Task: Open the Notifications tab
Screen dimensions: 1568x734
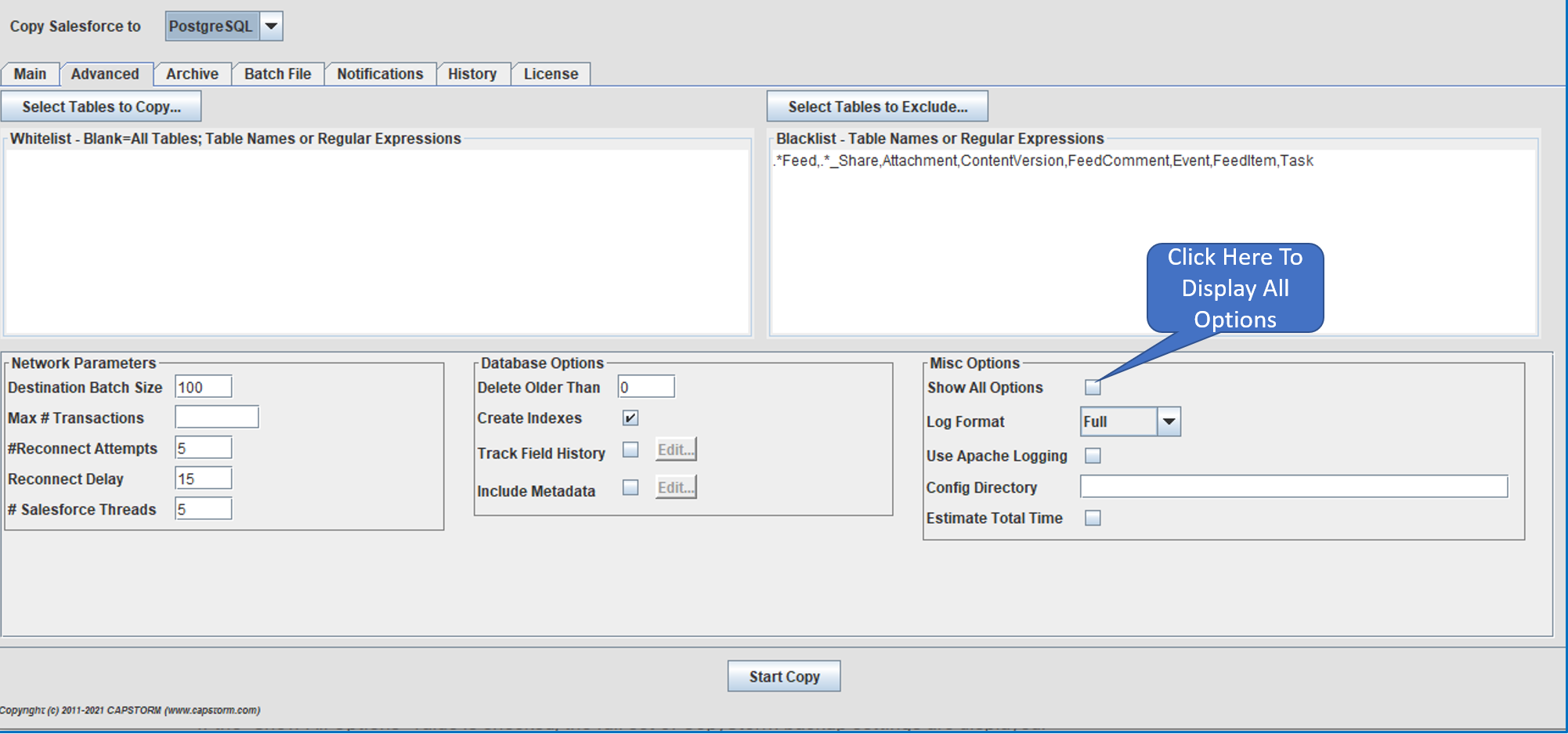Action: (380, 74)
